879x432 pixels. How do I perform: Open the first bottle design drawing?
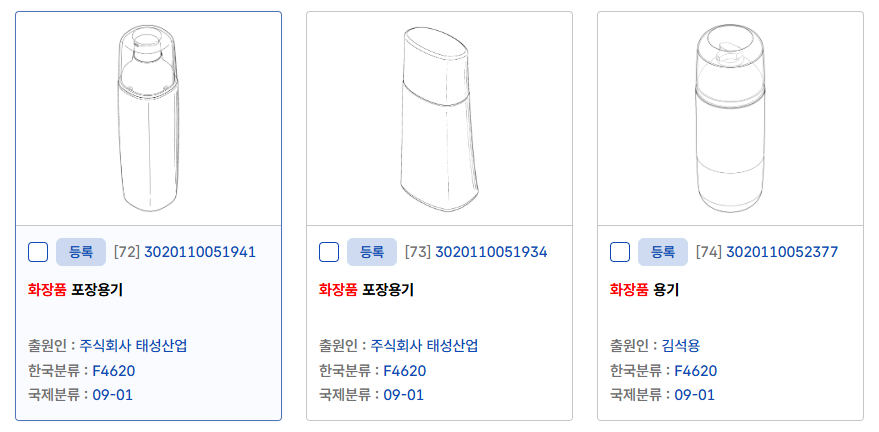pos(148,117)
